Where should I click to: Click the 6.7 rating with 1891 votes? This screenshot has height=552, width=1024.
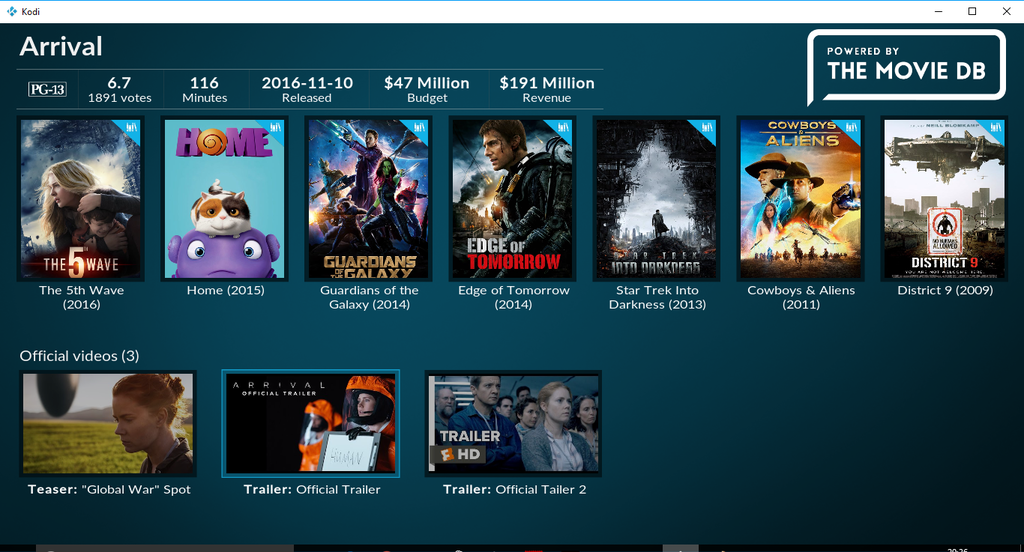tap(119, 89)
